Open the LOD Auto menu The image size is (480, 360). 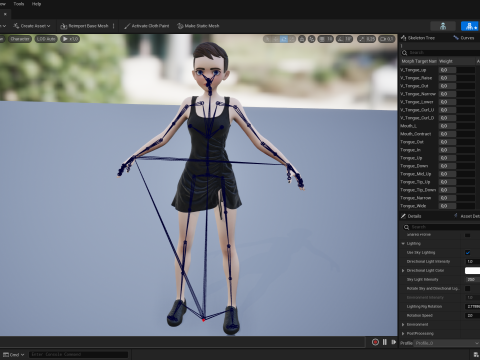coord(46,39)
